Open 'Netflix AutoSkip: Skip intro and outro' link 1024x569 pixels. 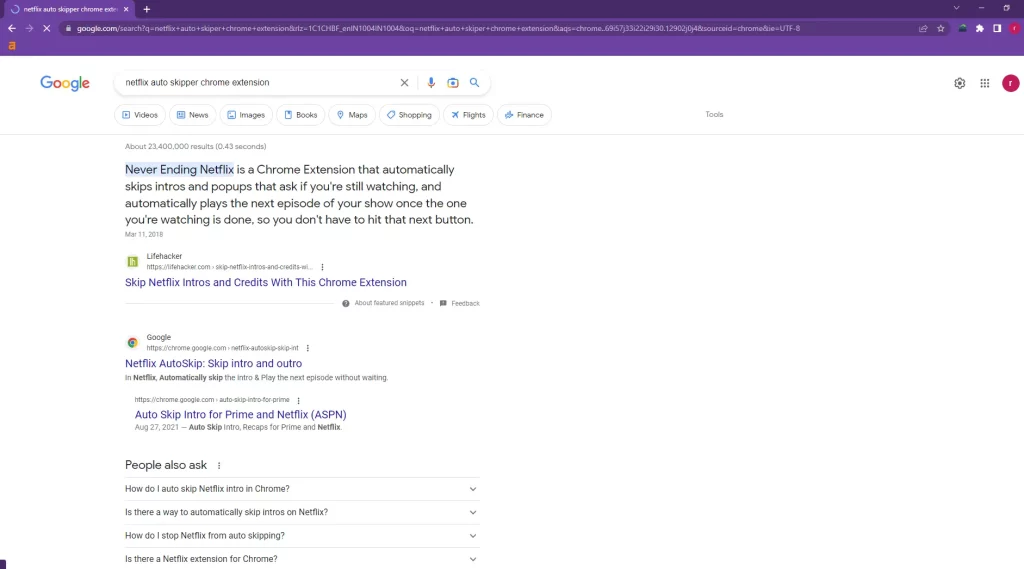pyautogui.click(x=214, y=363)
